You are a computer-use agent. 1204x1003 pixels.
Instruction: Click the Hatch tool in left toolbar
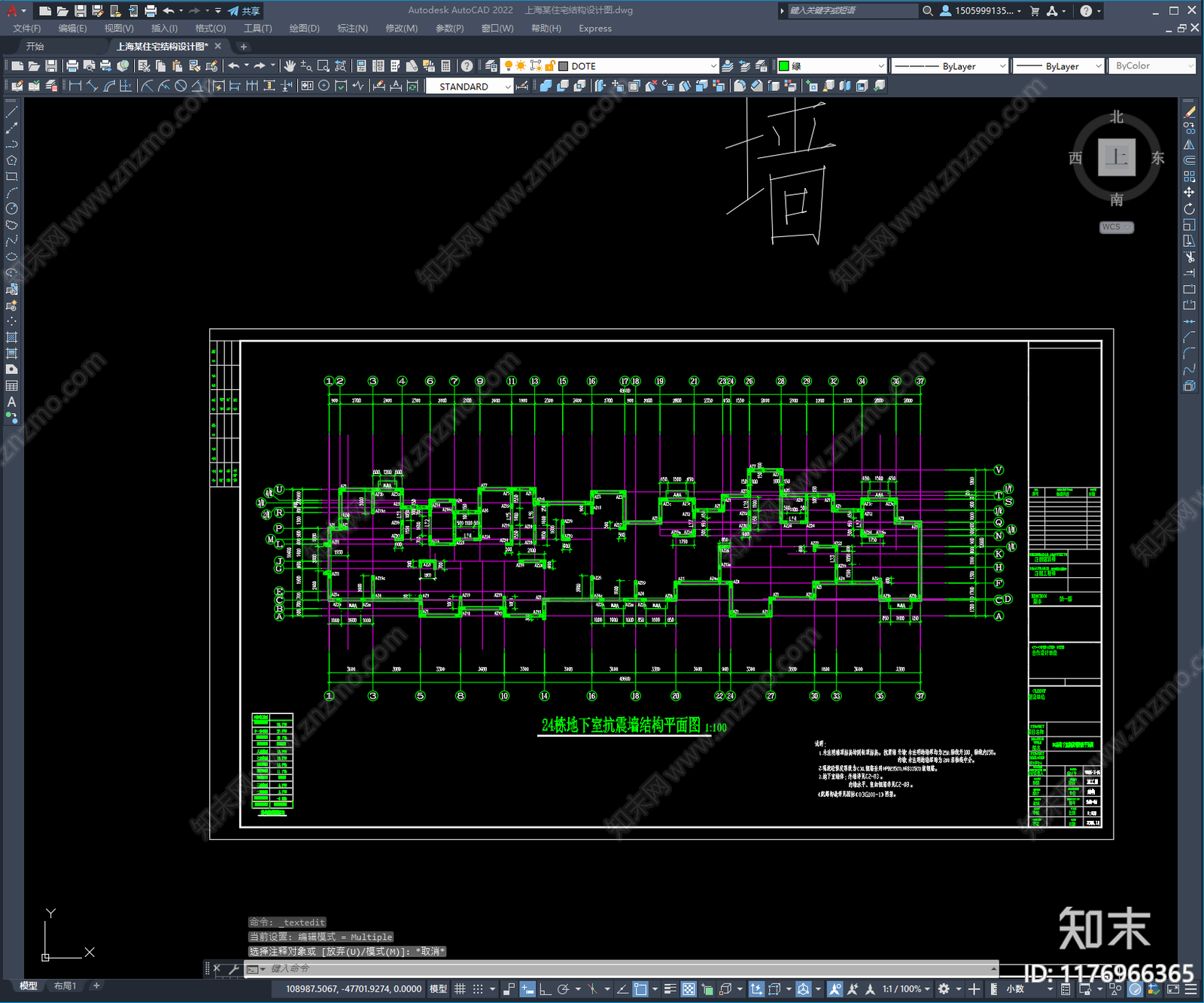click(11, 337)
